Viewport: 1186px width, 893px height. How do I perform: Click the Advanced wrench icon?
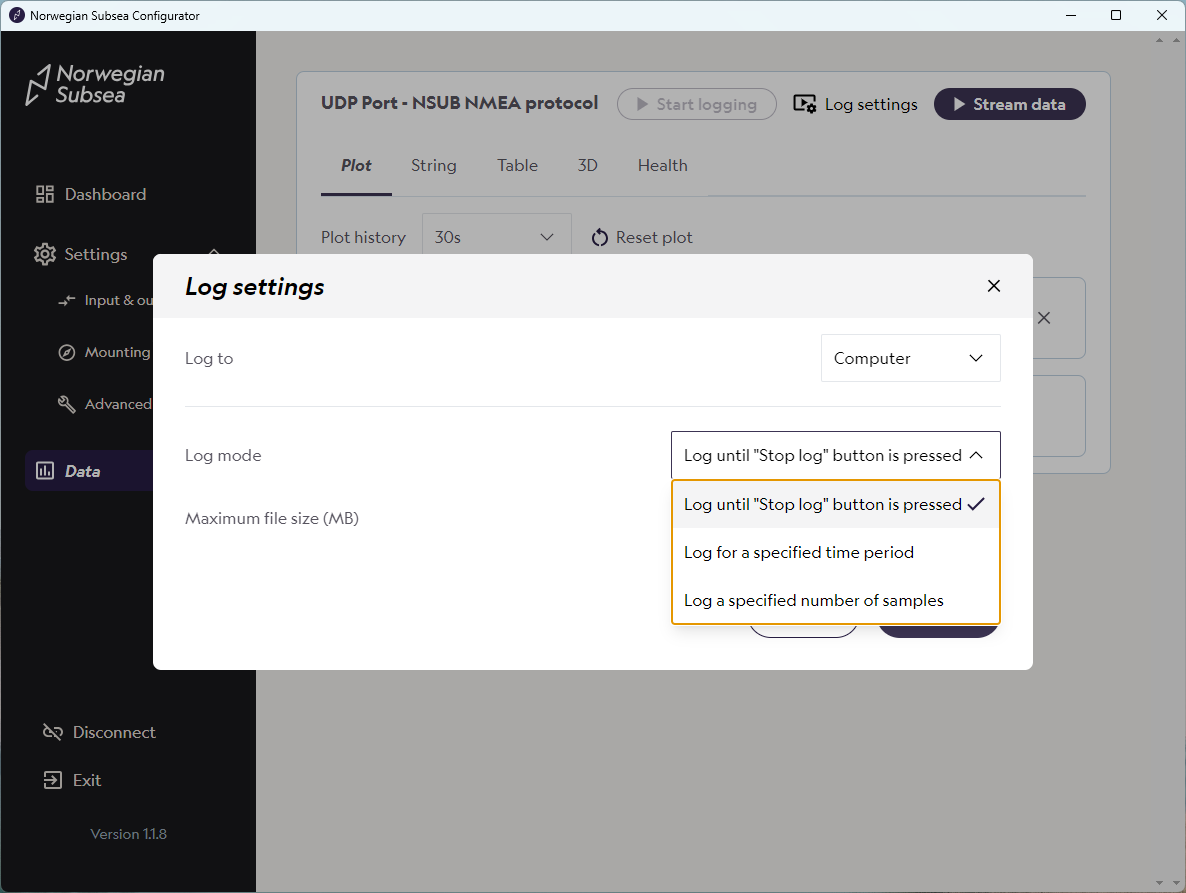point(67,405)
